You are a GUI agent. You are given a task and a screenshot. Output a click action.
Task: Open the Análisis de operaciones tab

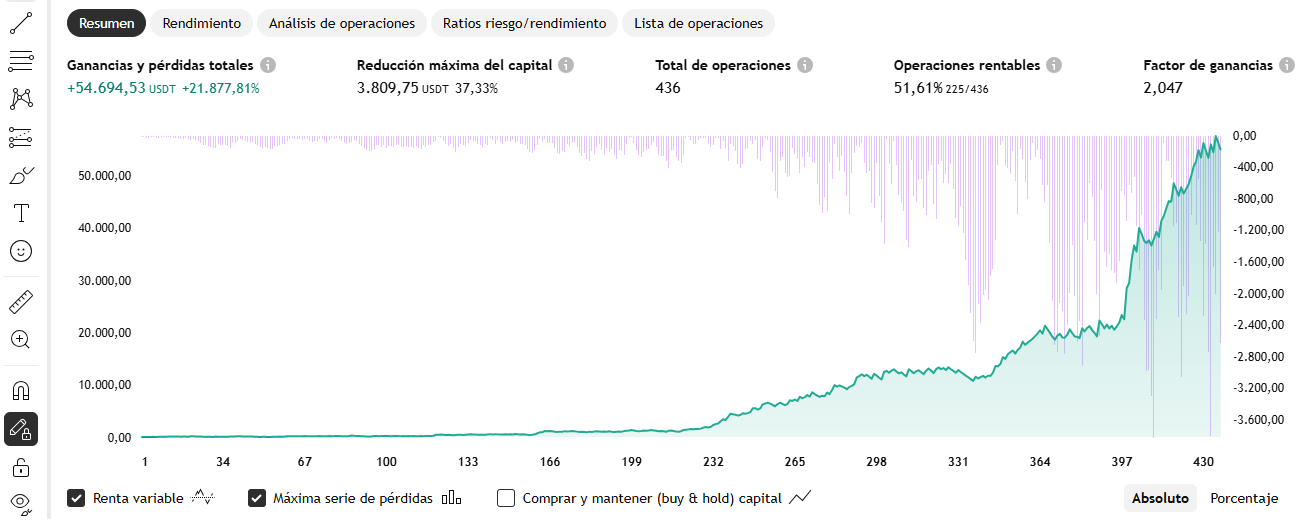coord(342,23)
